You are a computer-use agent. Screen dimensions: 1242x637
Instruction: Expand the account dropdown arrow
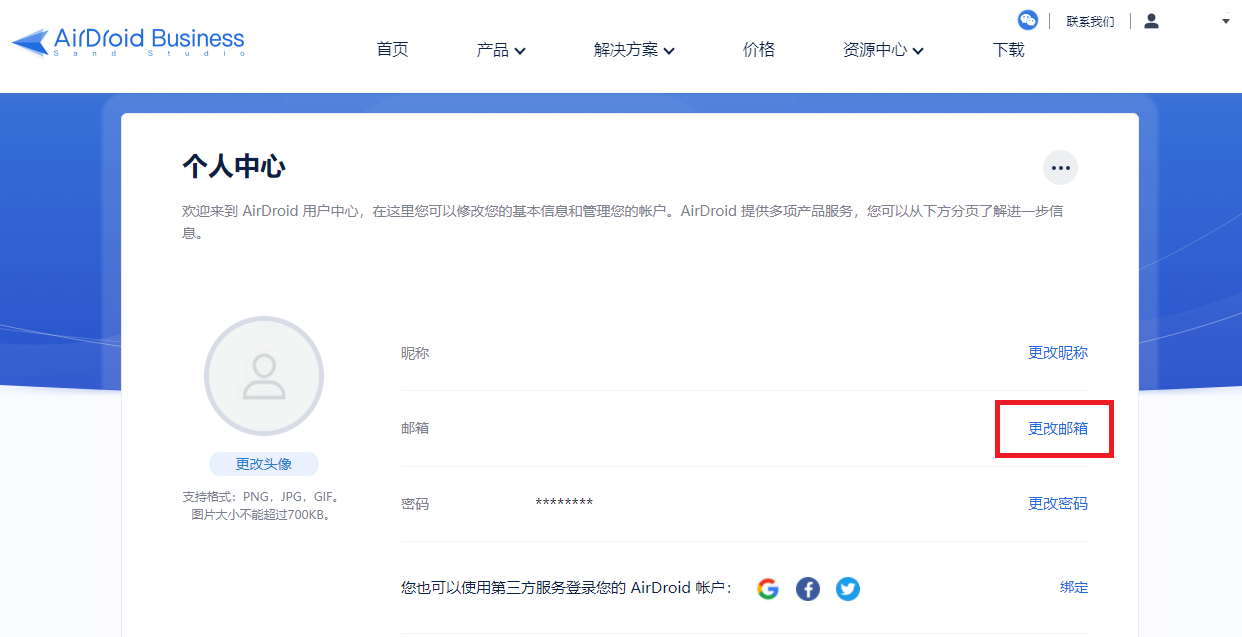(x=1226, y=21)
